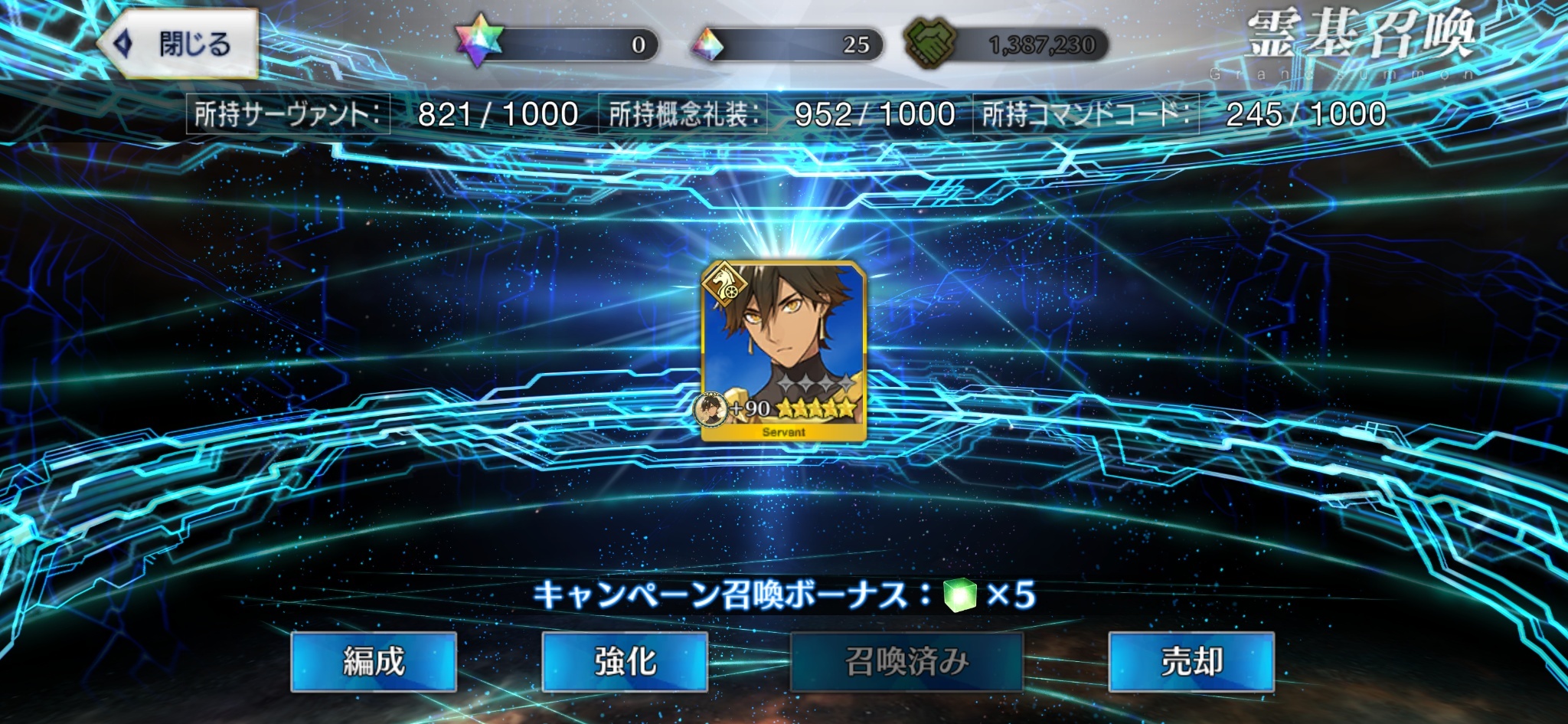
Task: Open the summoned Servant card portrait
Action: tap(784, 351)
